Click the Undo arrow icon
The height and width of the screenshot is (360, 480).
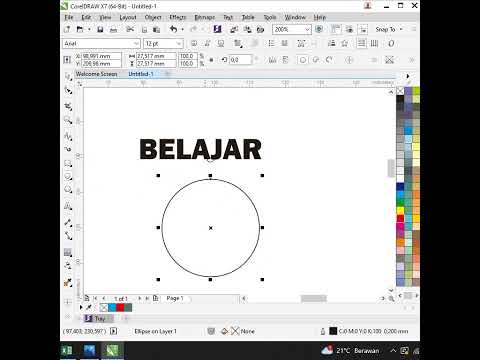[174, 29]
